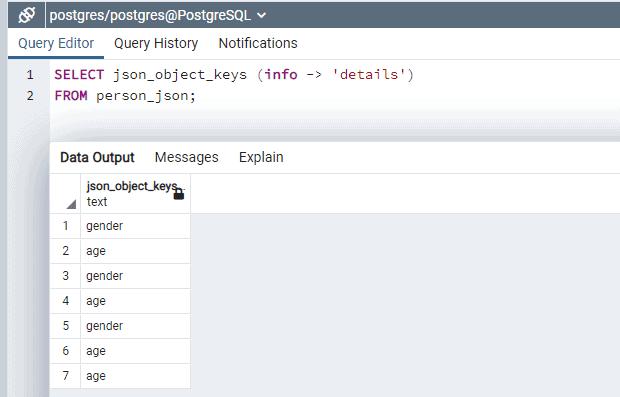Click the database connection status icon

(26, 15)
